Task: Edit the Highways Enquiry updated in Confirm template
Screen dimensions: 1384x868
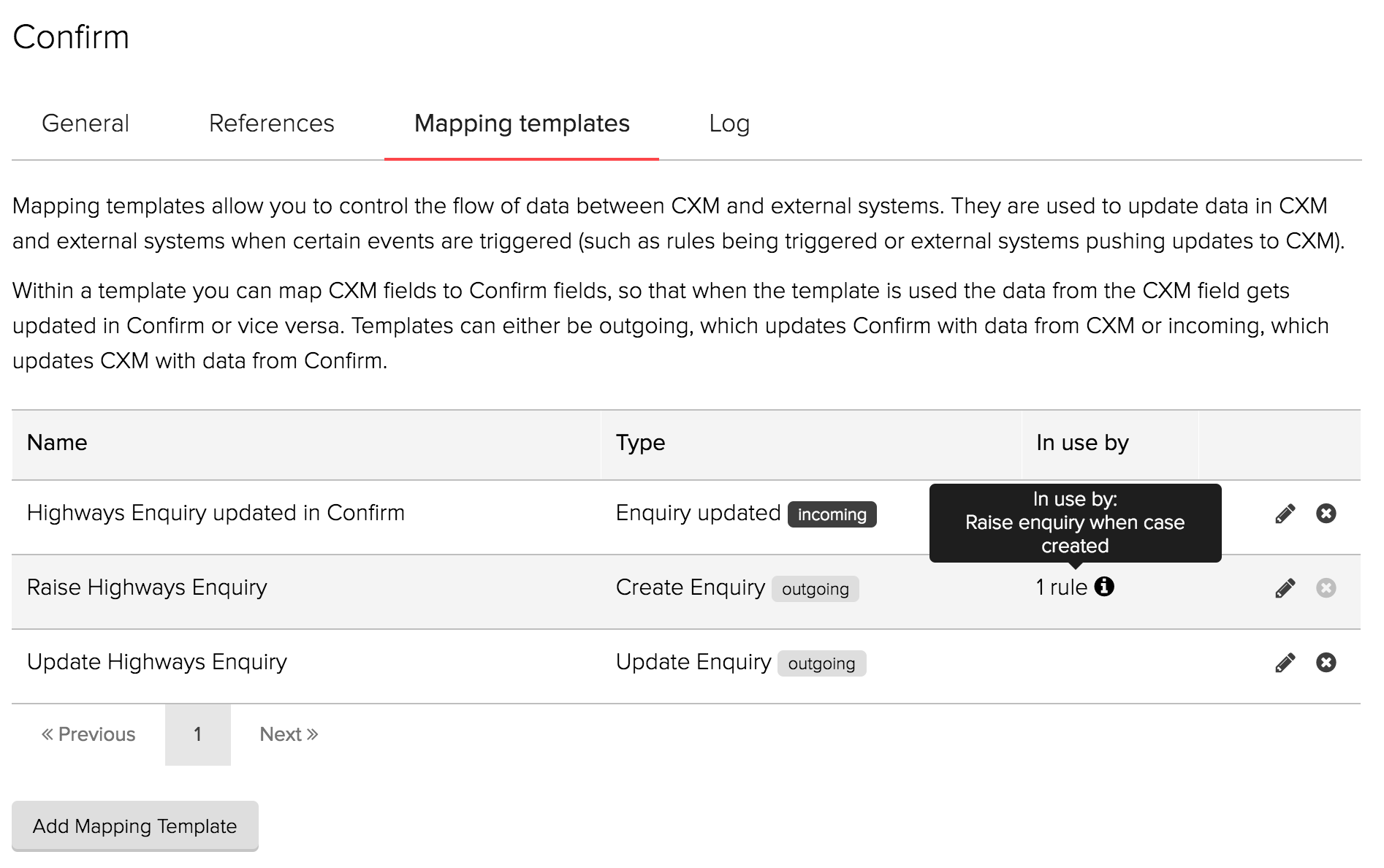Action: point(1285,514)
